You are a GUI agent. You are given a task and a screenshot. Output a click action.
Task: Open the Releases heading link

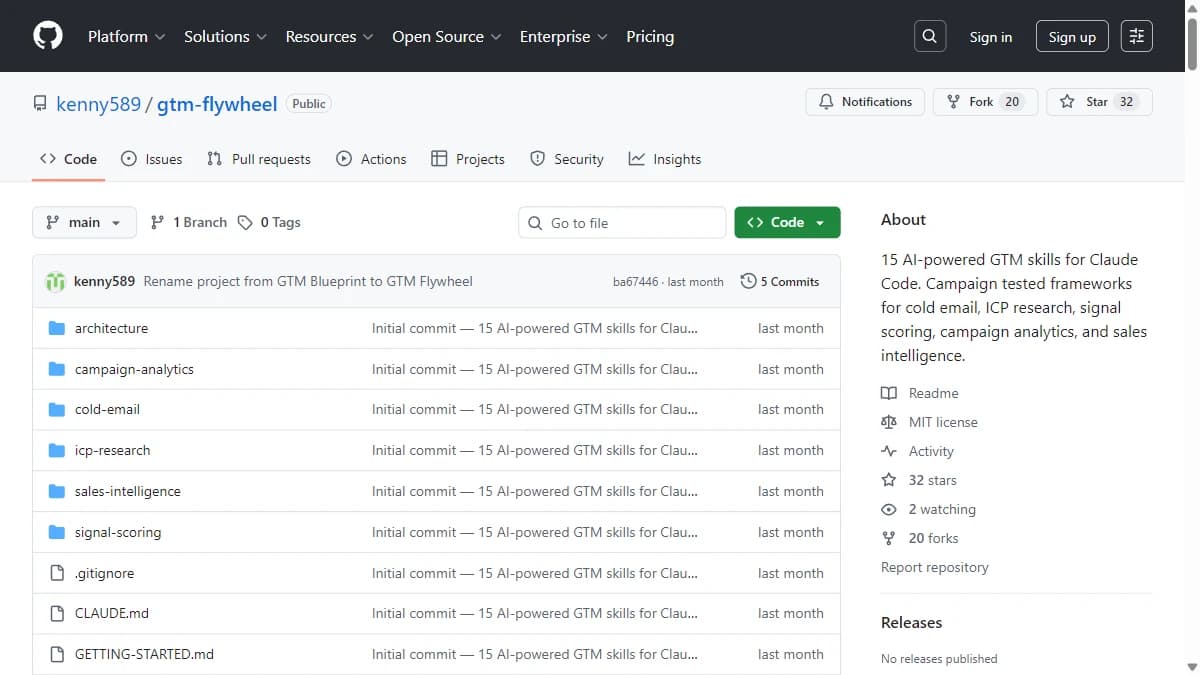point(911,623)
